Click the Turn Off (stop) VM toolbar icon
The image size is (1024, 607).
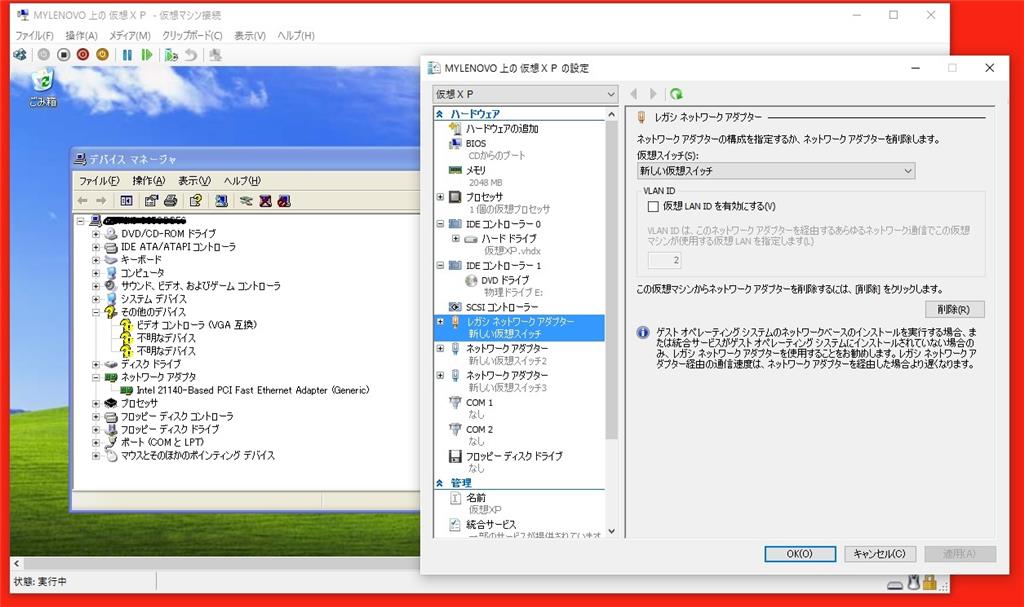[63, 55]
